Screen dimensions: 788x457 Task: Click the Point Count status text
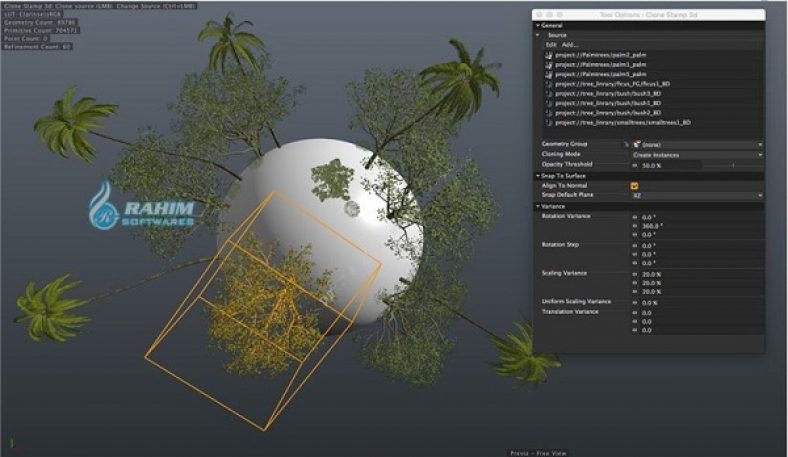26,39
